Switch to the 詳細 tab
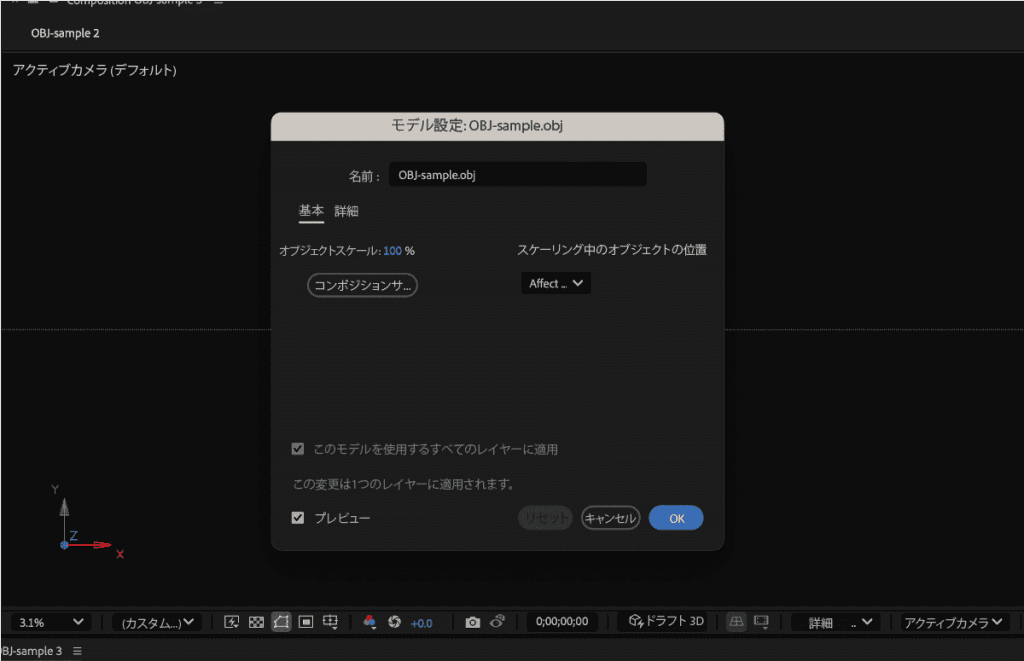The image size is (1024, 661). (346, 211)
